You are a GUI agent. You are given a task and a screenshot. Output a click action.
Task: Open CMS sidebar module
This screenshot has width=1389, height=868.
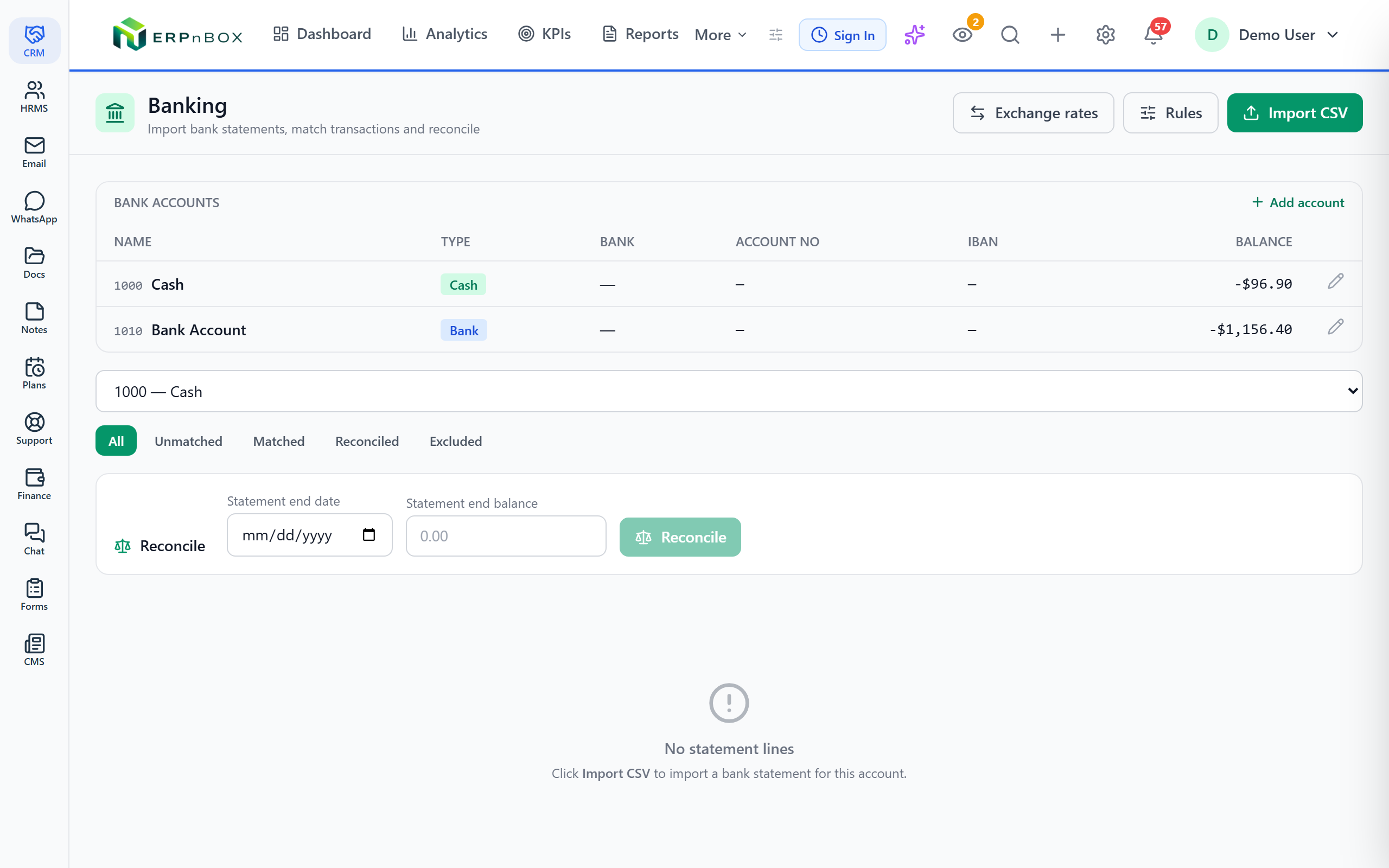[34, 650]
